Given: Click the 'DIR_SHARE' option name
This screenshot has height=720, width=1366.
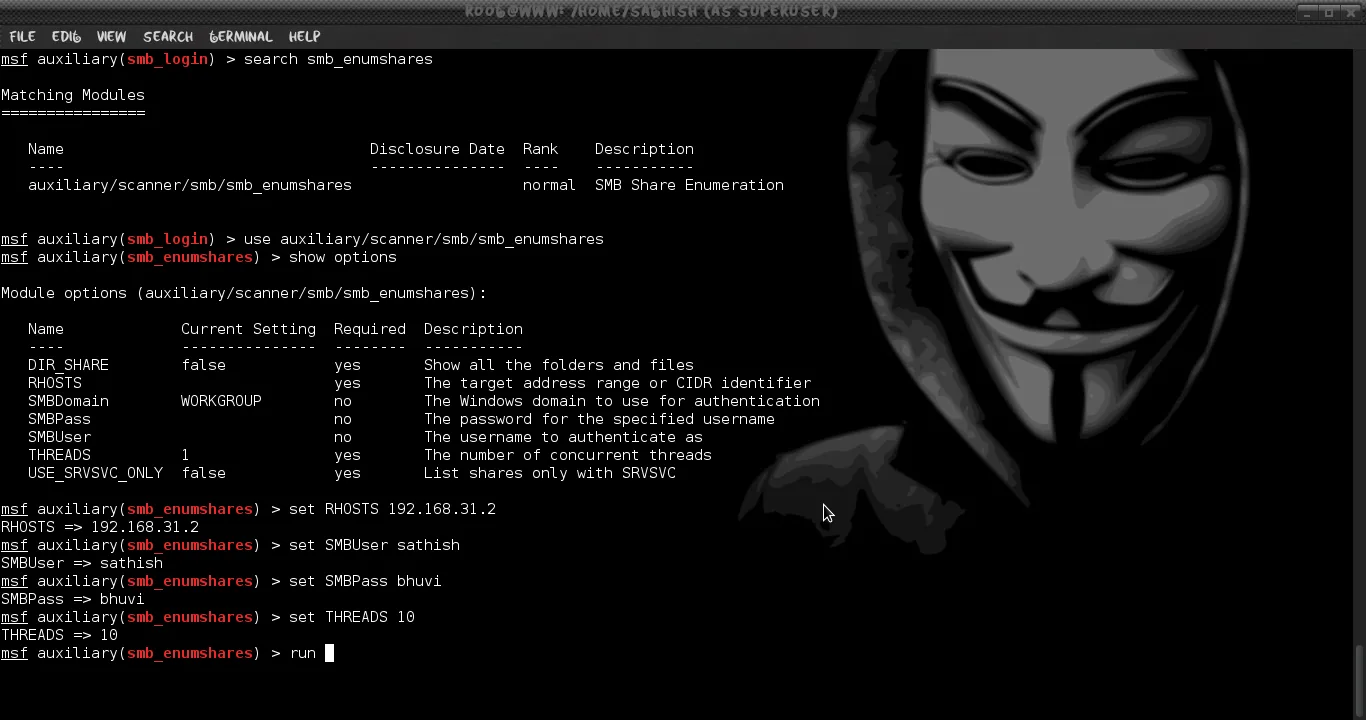Looking at the screenshot, I should pyautogui.click(x=68, y=365).
